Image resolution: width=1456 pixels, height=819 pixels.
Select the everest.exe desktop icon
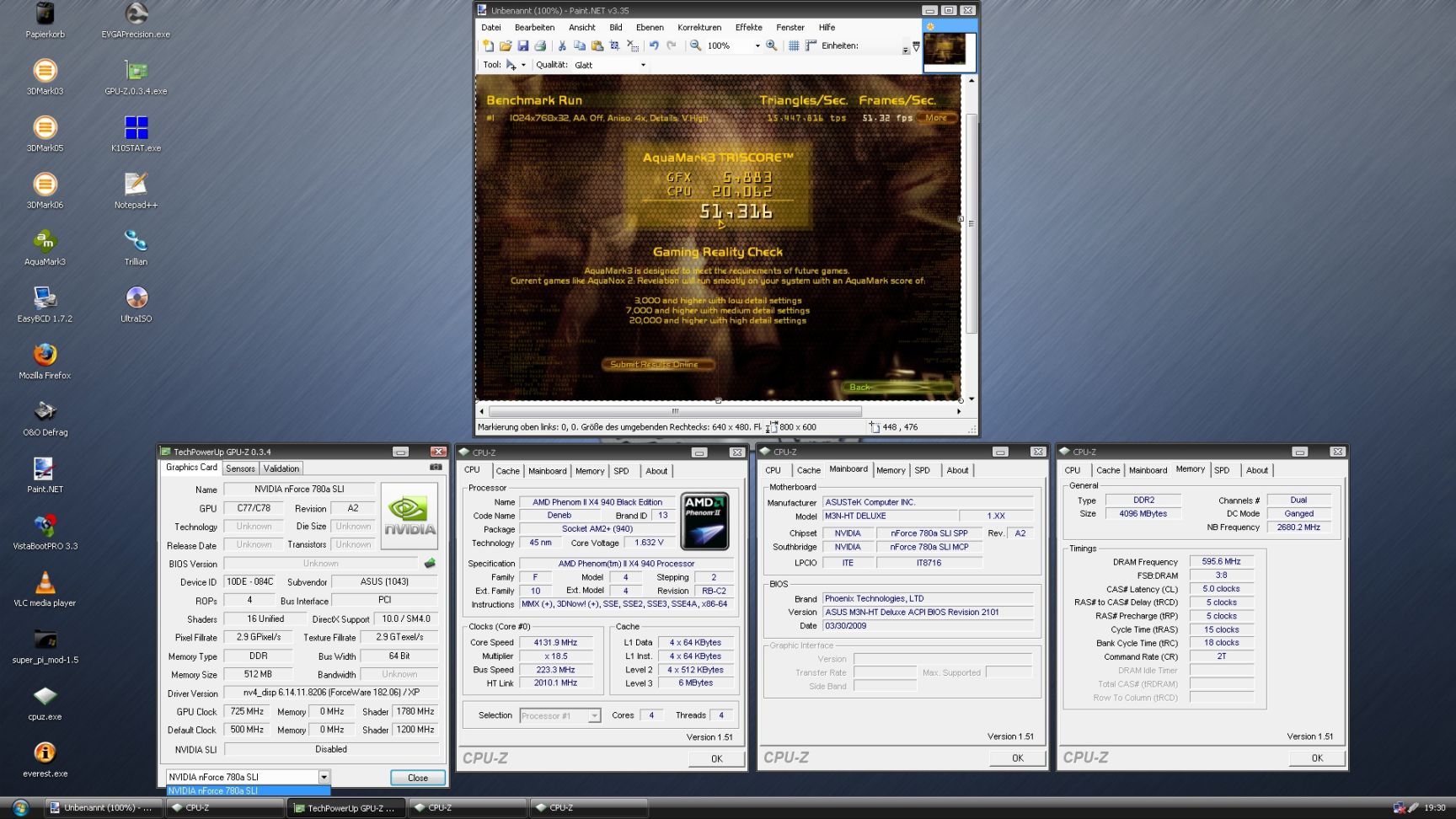point(45,758)
